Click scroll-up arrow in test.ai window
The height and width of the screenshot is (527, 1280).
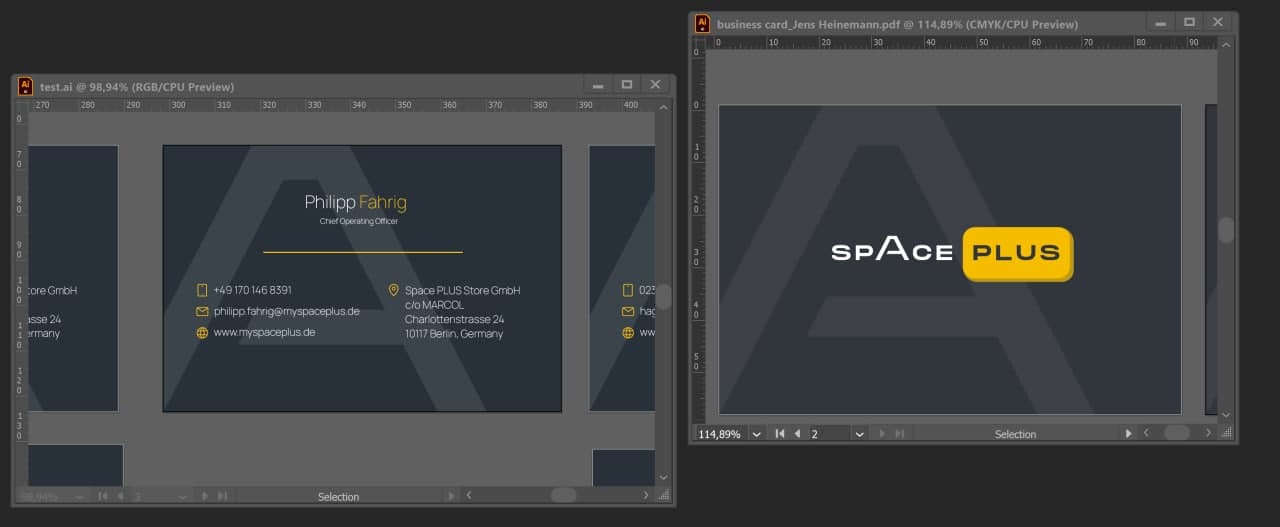(x=663, y=106)
